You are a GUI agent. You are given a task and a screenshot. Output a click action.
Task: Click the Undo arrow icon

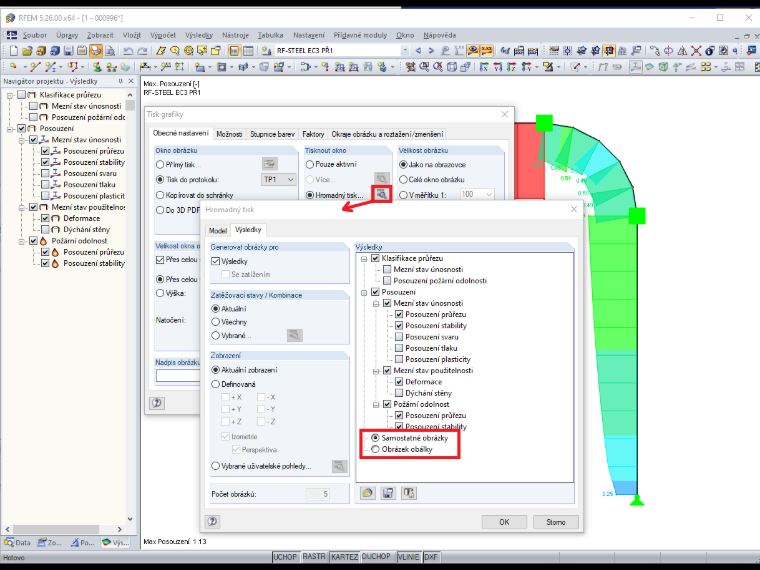(128, 50)
